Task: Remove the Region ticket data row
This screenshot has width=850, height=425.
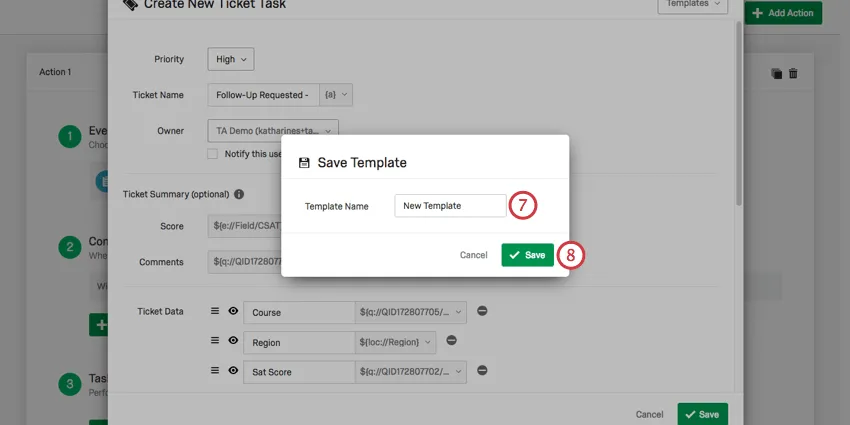Action: (x=451, y=341)
